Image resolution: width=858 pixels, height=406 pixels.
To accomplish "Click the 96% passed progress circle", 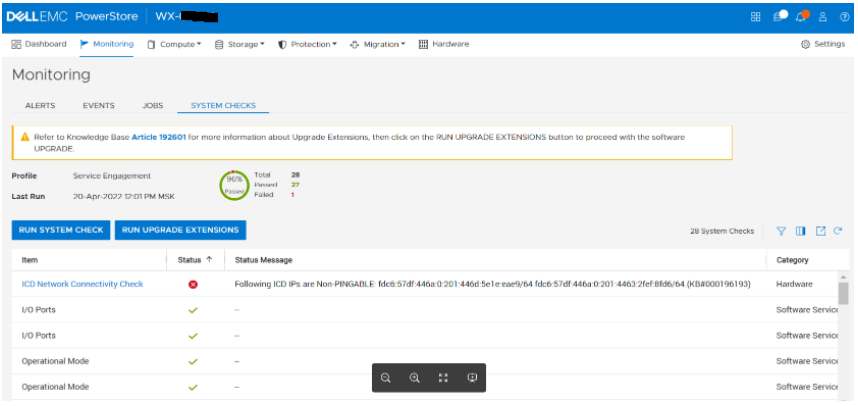I will [234, 185].
